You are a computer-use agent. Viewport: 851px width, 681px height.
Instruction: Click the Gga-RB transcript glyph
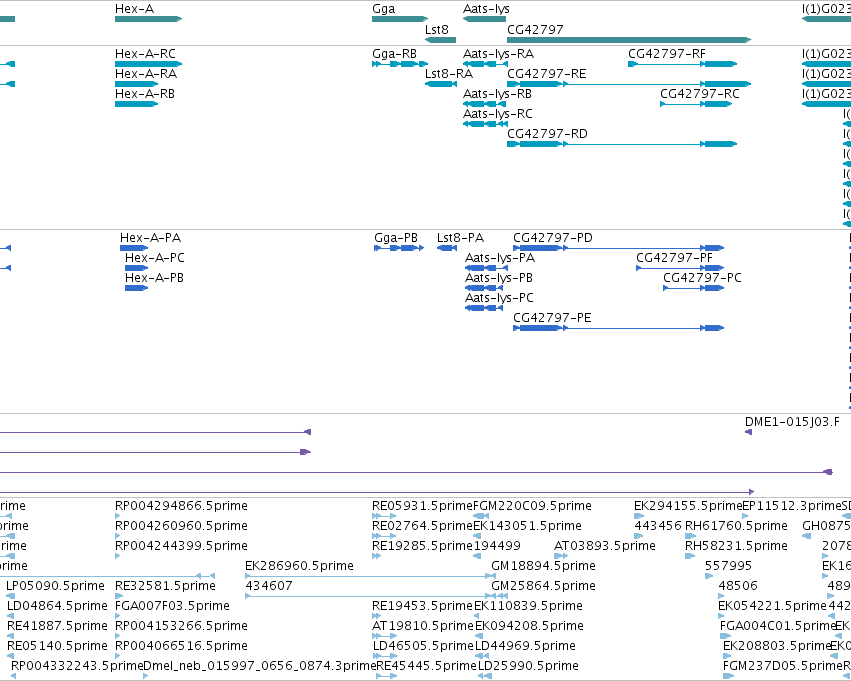[x=400, y=64]
